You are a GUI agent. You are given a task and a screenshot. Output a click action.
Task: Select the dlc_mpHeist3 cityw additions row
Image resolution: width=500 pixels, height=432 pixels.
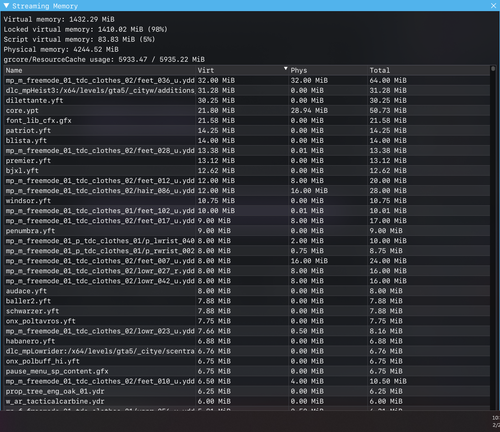click(247, 90)
